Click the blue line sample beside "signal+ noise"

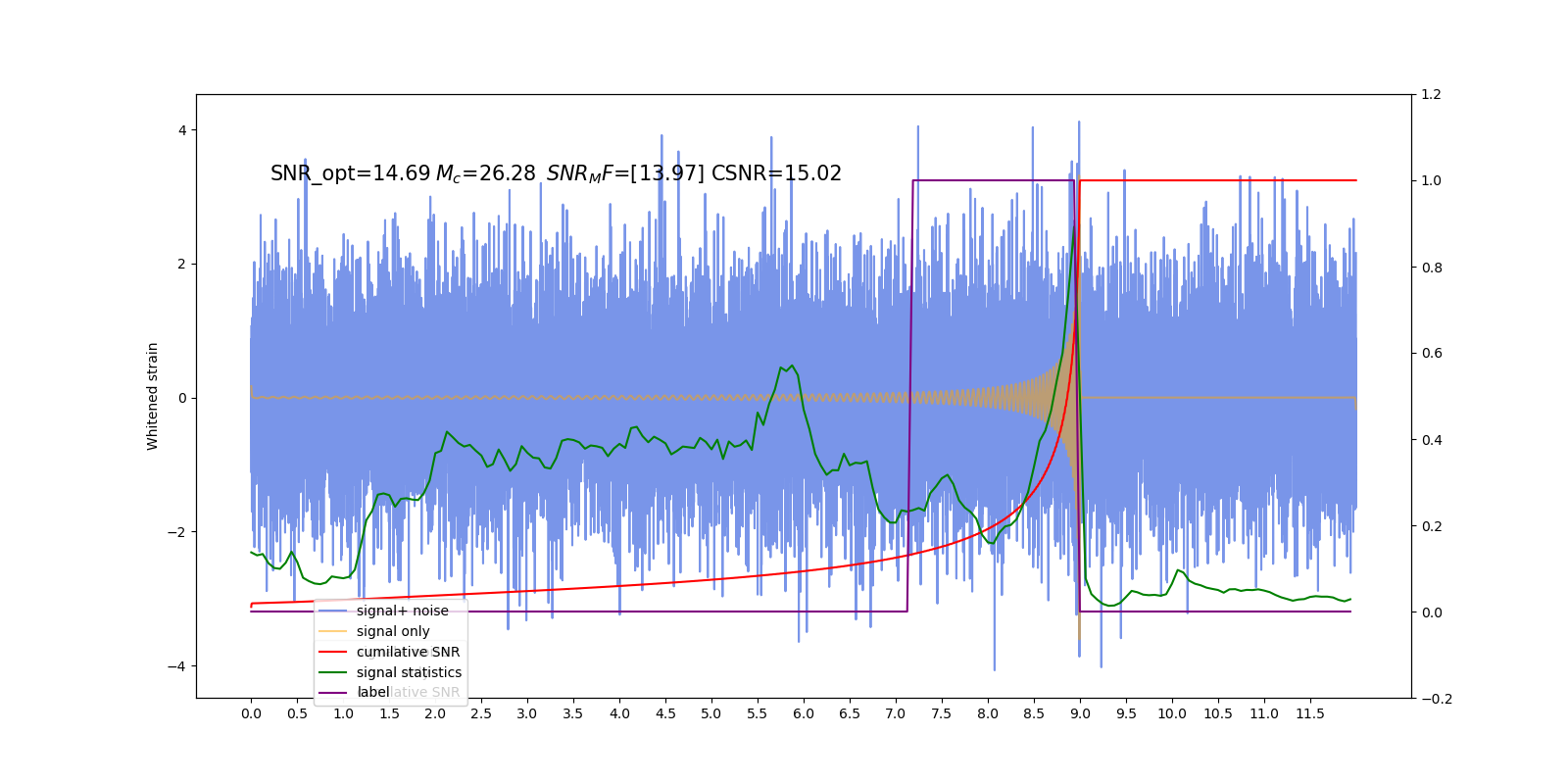point(333,611)
